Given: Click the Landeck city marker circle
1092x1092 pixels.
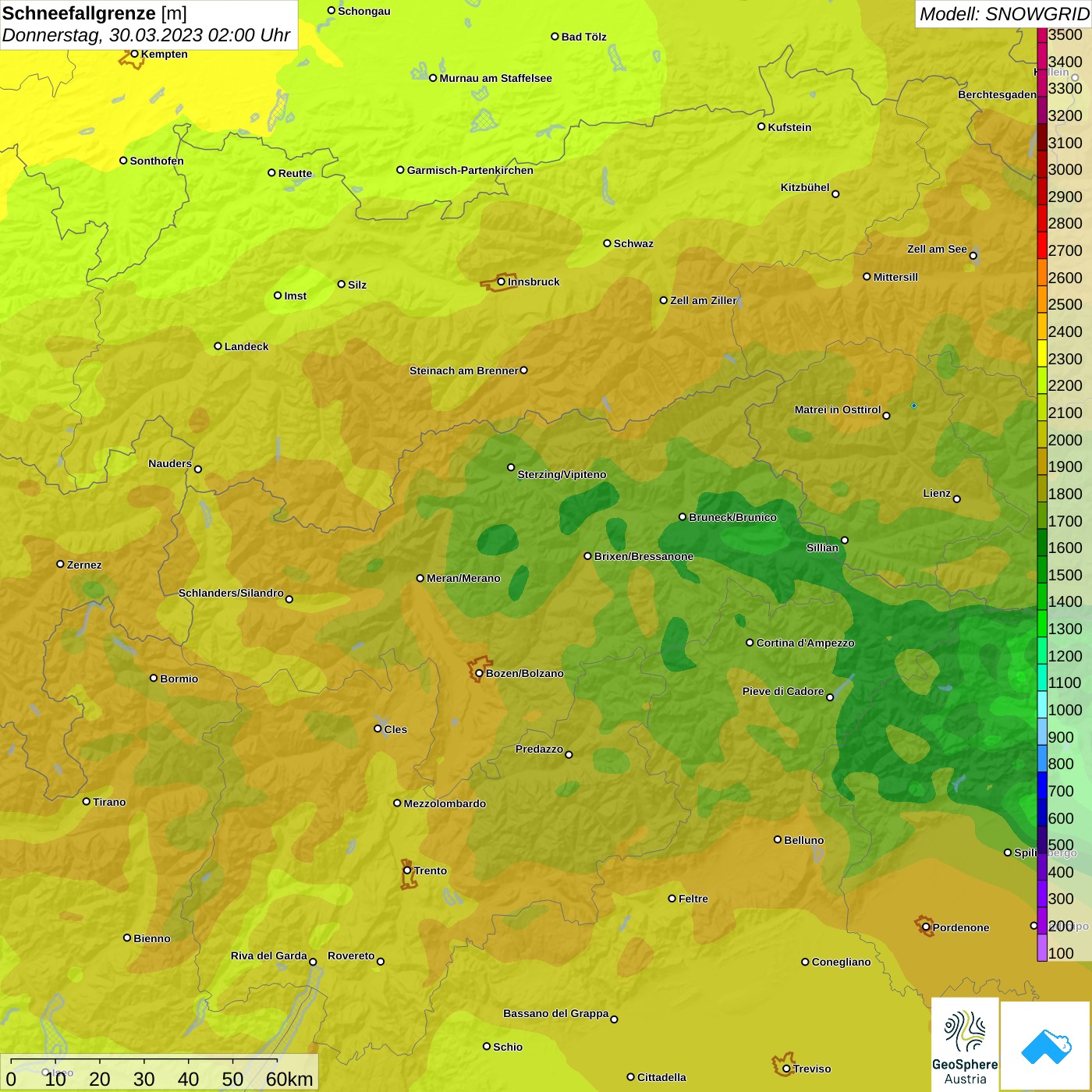Looking at the screenshot, I should pos(218,346).
